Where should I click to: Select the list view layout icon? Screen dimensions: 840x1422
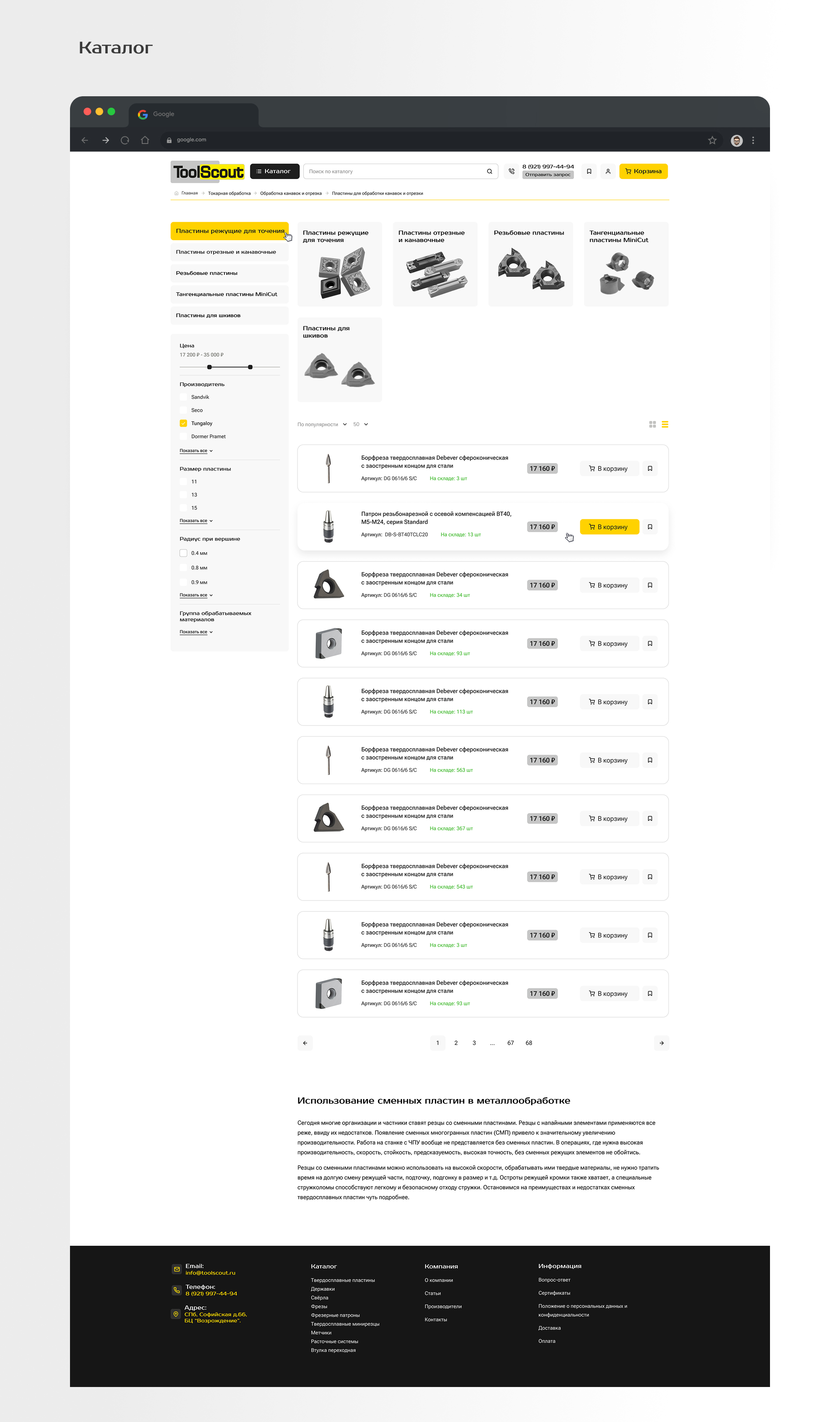(665, 424)
